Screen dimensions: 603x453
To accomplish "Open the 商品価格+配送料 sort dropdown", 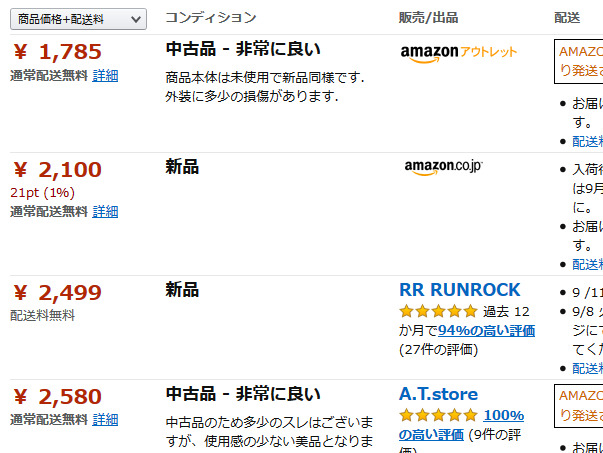I will [77, 18].
